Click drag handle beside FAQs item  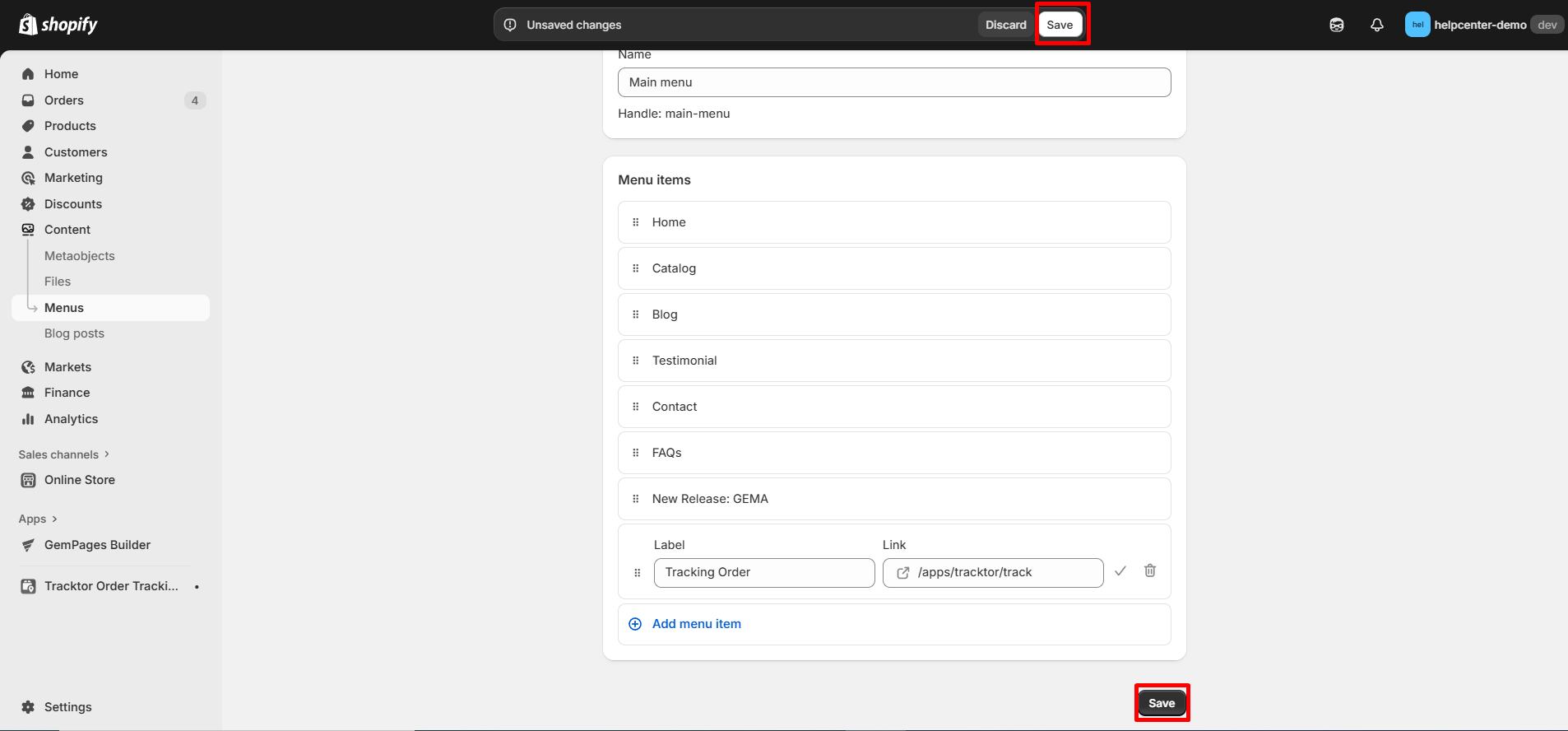click(635, 453)
